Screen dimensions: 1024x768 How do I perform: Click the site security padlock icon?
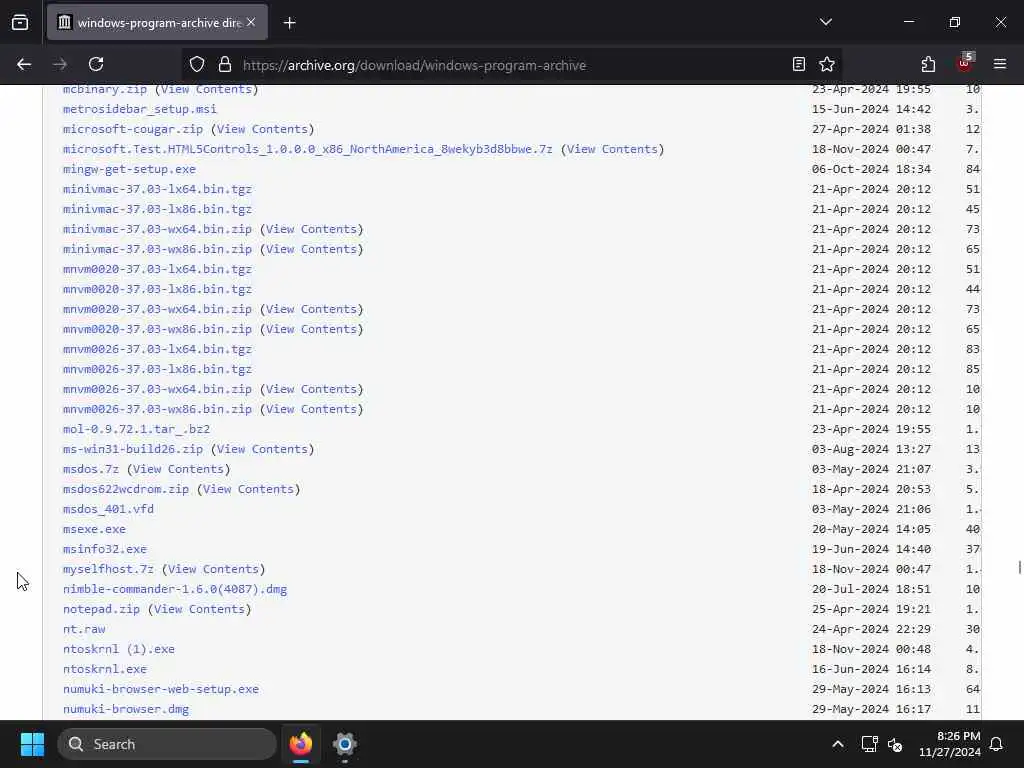coord(225,64)
